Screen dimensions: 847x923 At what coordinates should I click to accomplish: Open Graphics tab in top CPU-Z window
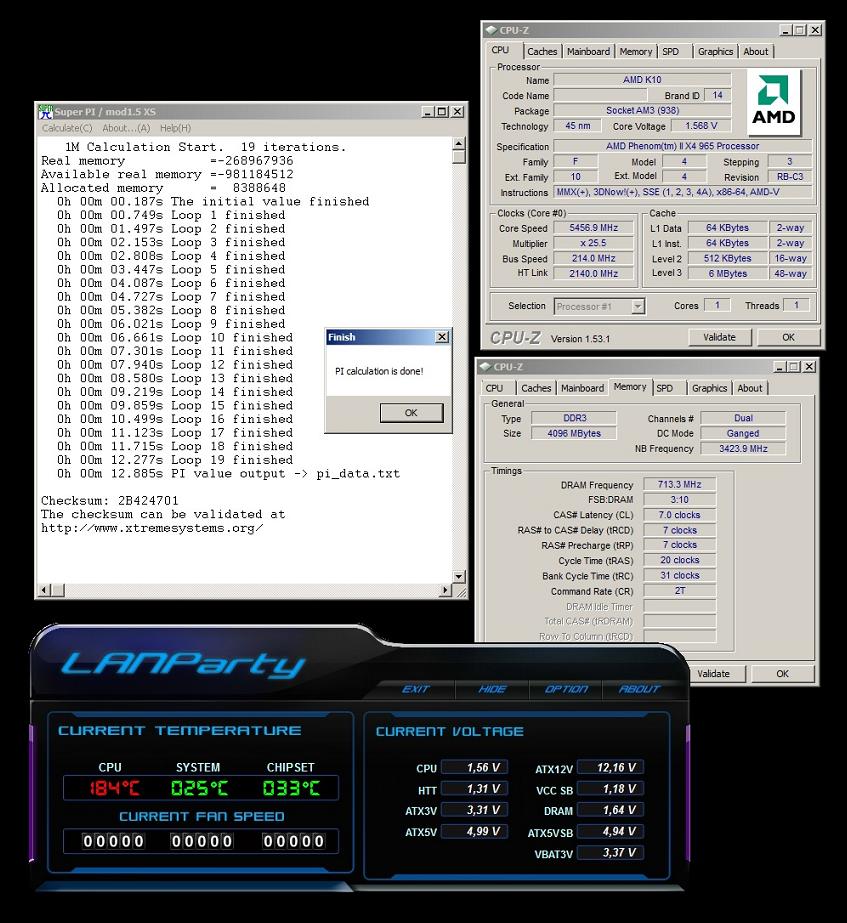click(715, 51)
